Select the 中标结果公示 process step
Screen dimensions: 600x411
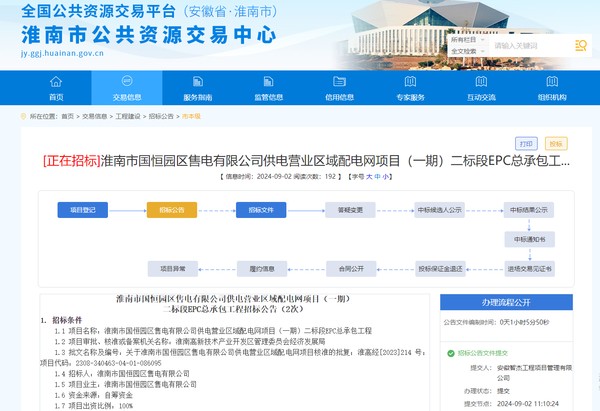coord(528,210)
